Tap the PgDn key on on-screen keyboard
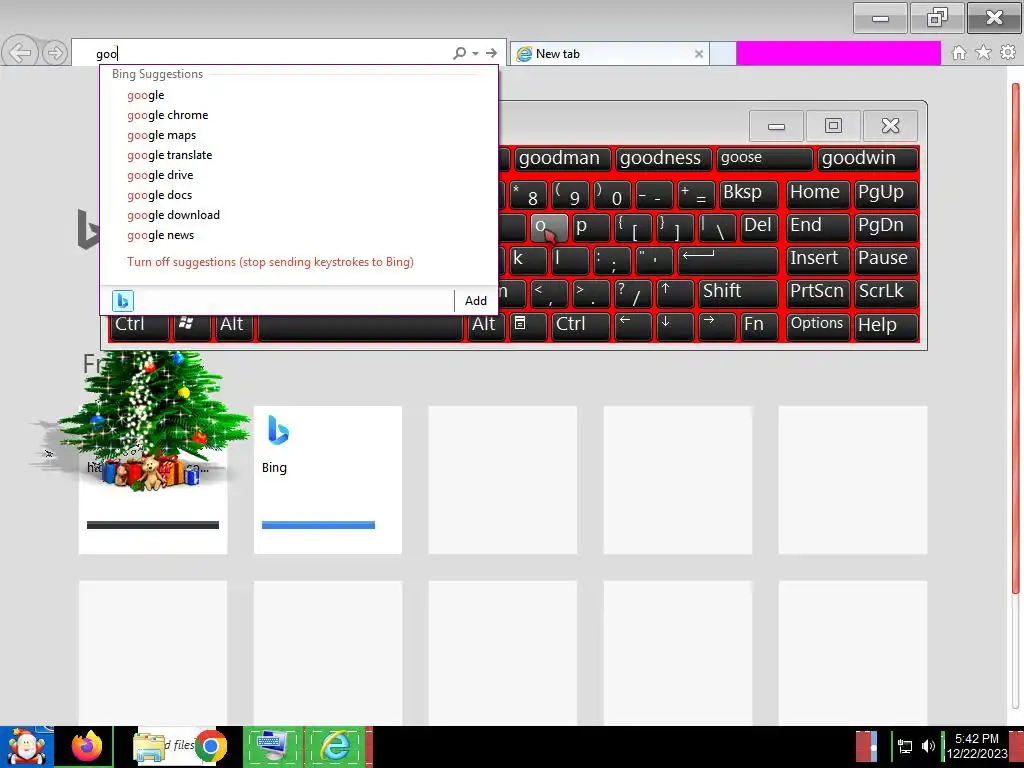Screen dimensions: 1024x768 coord(886,227)
